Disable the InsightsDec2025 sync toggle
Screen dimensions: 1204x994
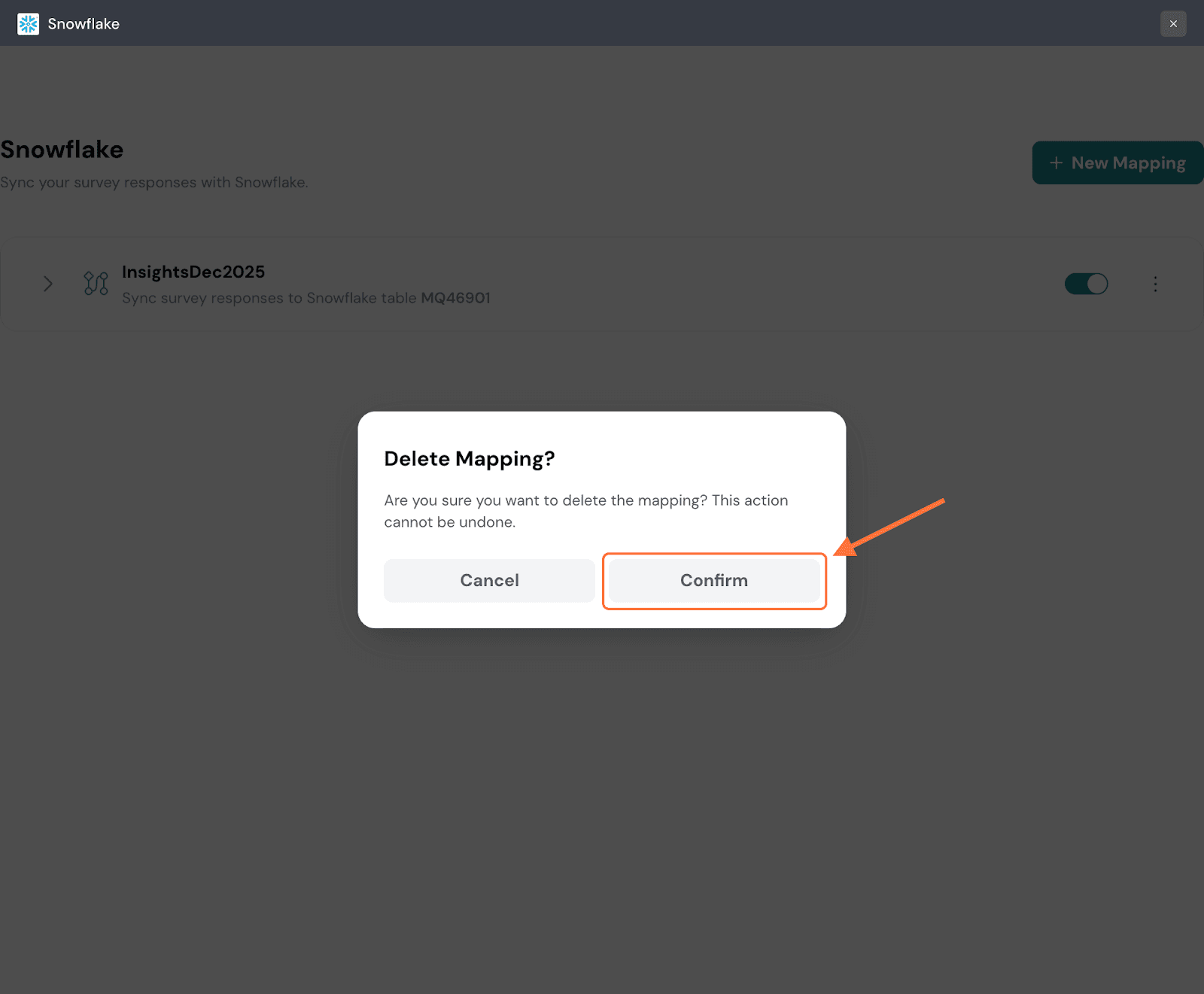click(x=1086, y=284)
